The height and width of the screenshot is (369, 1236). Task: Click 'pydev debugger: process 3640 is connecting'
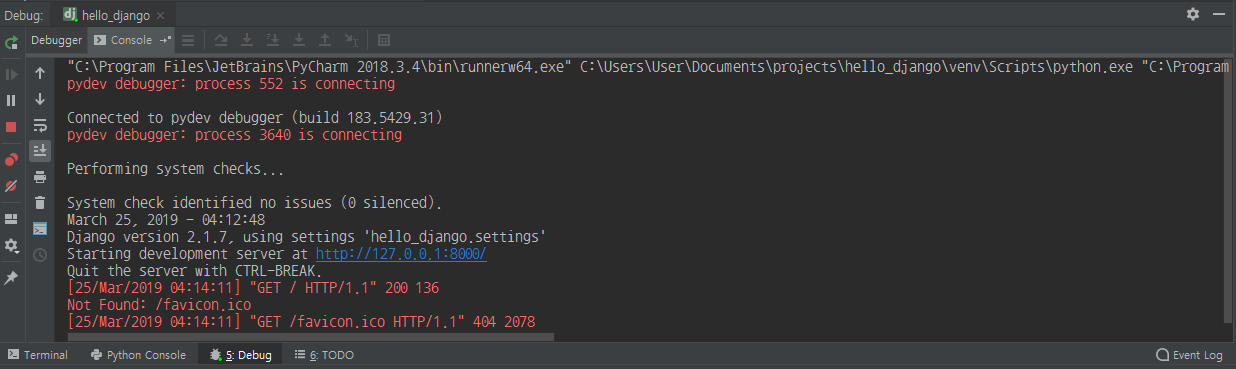pos(234,135)
